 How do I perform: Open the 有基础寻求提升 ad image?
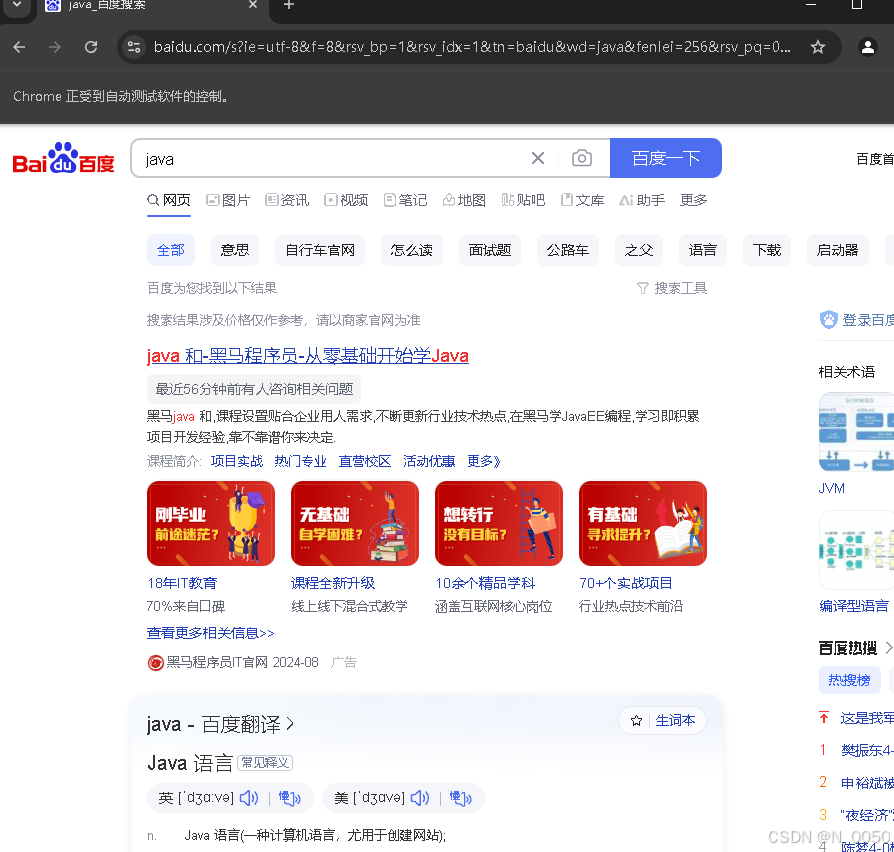[x=643, y=524]
